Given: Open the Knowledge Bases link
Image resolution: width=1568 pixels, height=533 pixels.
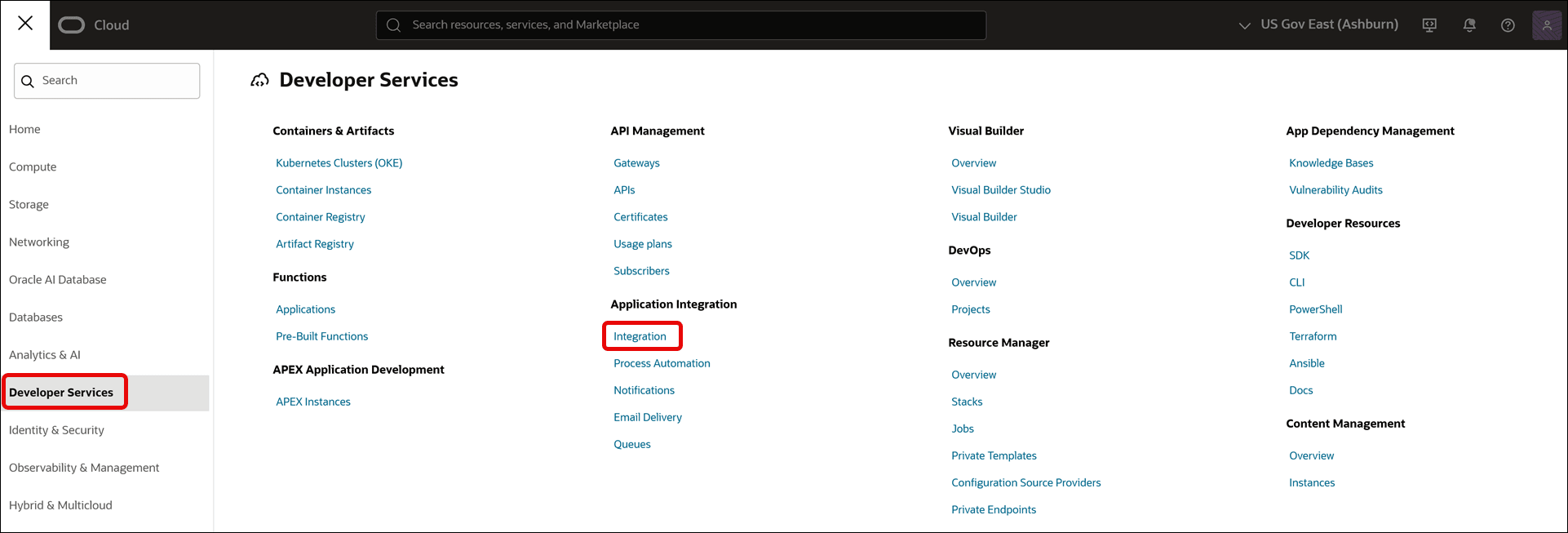Looking at the screenshot, I should click(1331, 163).
